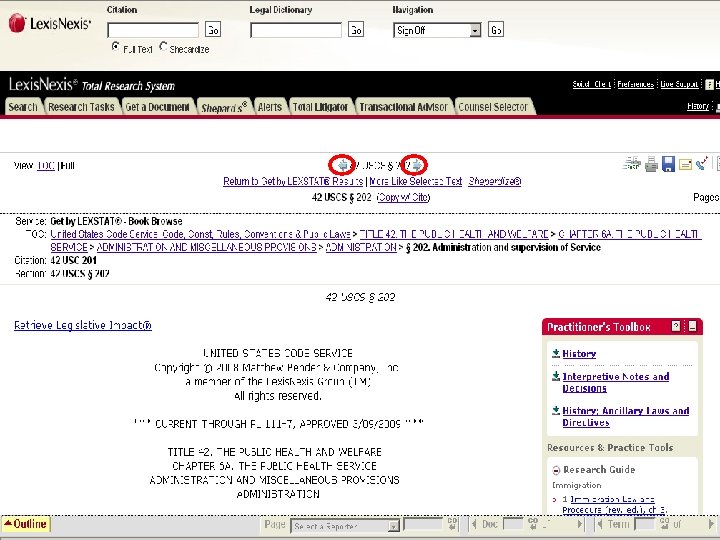The image size is (720, 540).
Task: Click Retrieve Legislative Impact link
Action: 83,325
